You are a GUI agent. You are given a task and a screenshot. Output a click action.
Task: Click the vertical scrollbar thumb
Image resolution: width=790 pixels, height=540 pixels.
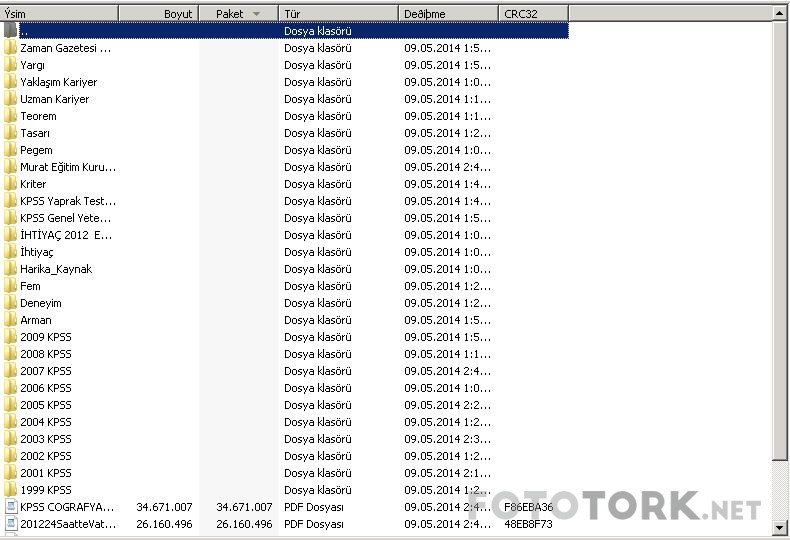pyautogui.click(x=780, y=240)
